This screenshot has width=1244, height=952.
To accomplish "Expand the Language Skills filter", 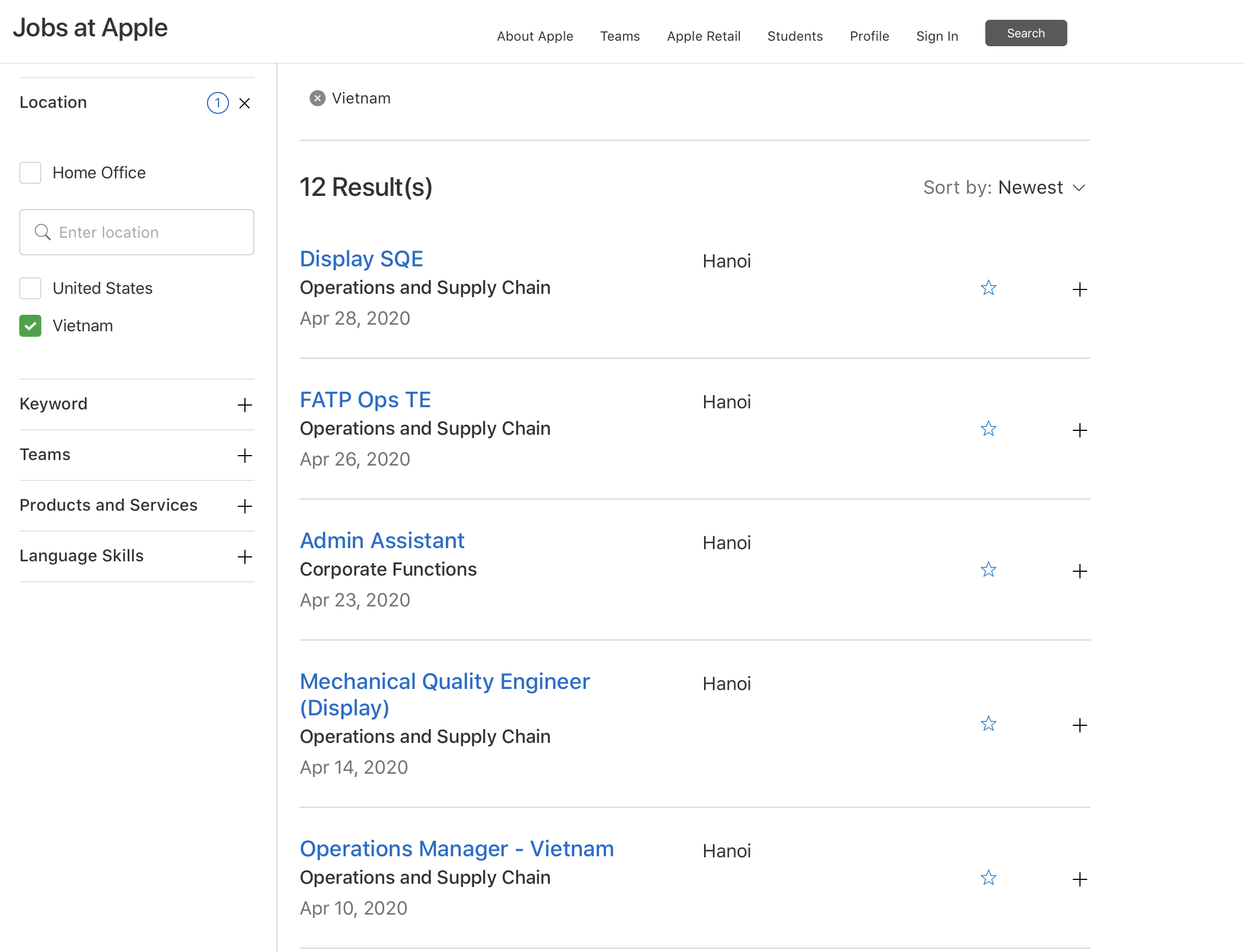I will tap(244, 557).
